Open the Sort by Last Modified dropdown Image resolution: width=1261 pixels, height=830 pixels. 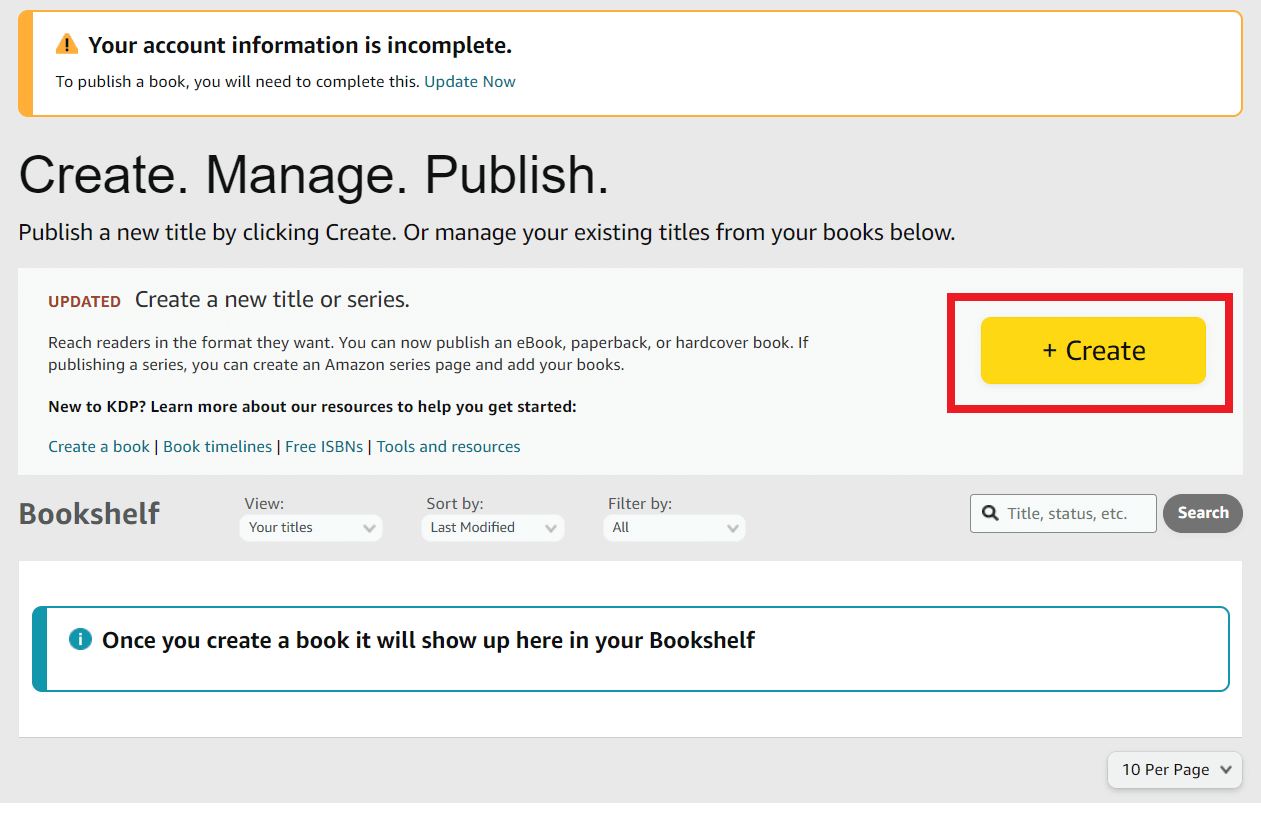(x=492, y=527)
